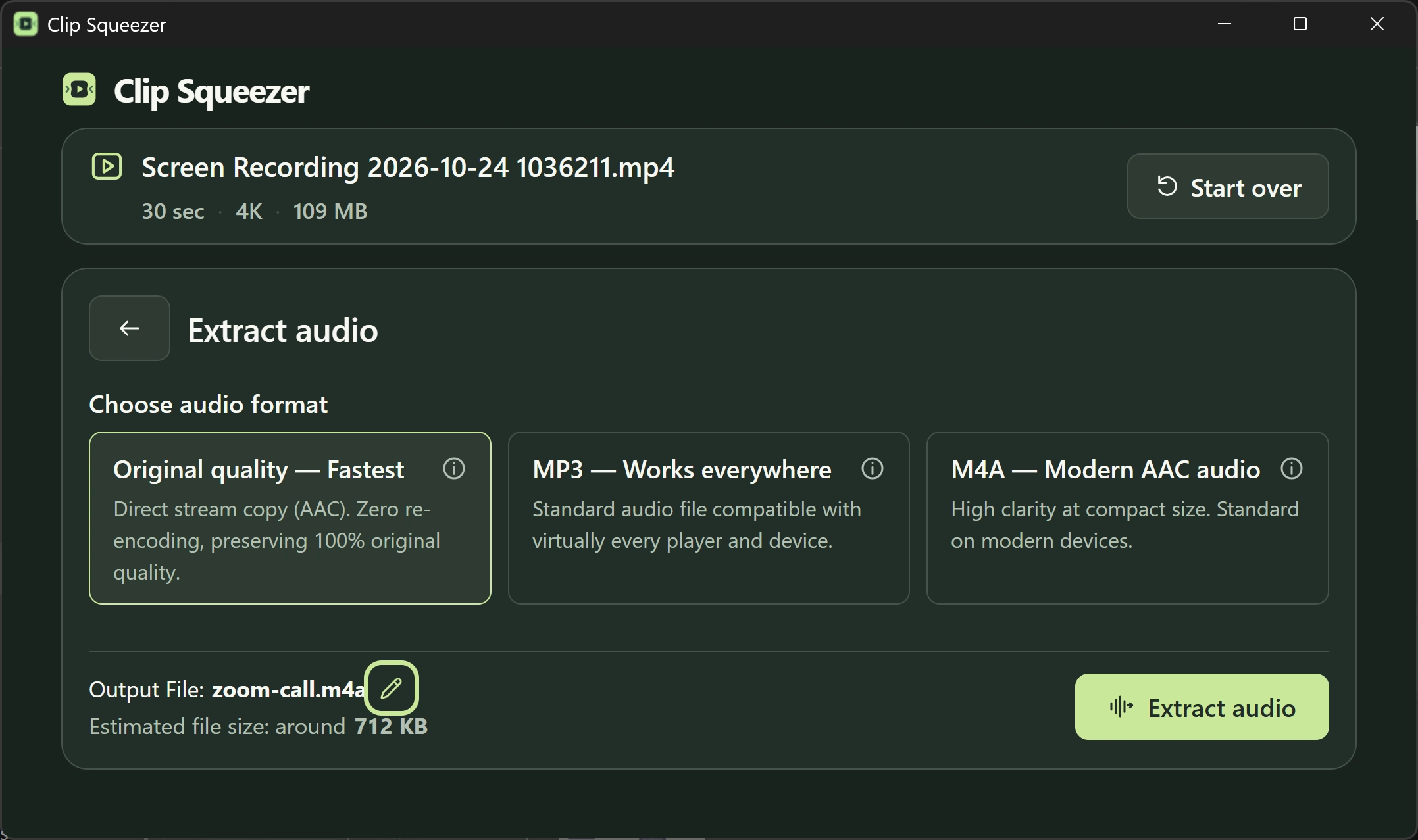Viewport: 1418px width, 840px height.
Task: Click Start over button
Action: [x=1228, y=187]
